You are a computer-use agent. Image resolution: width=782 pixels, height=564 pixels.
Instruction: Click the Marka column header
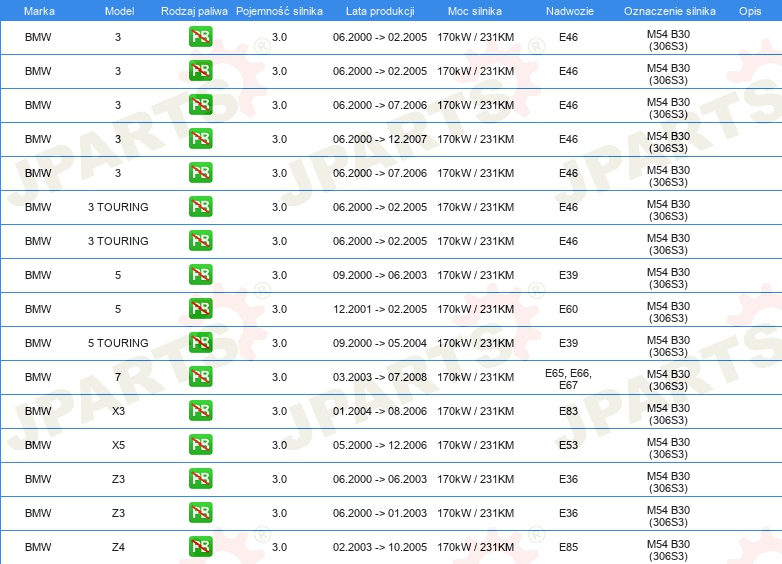coord(39,11)
